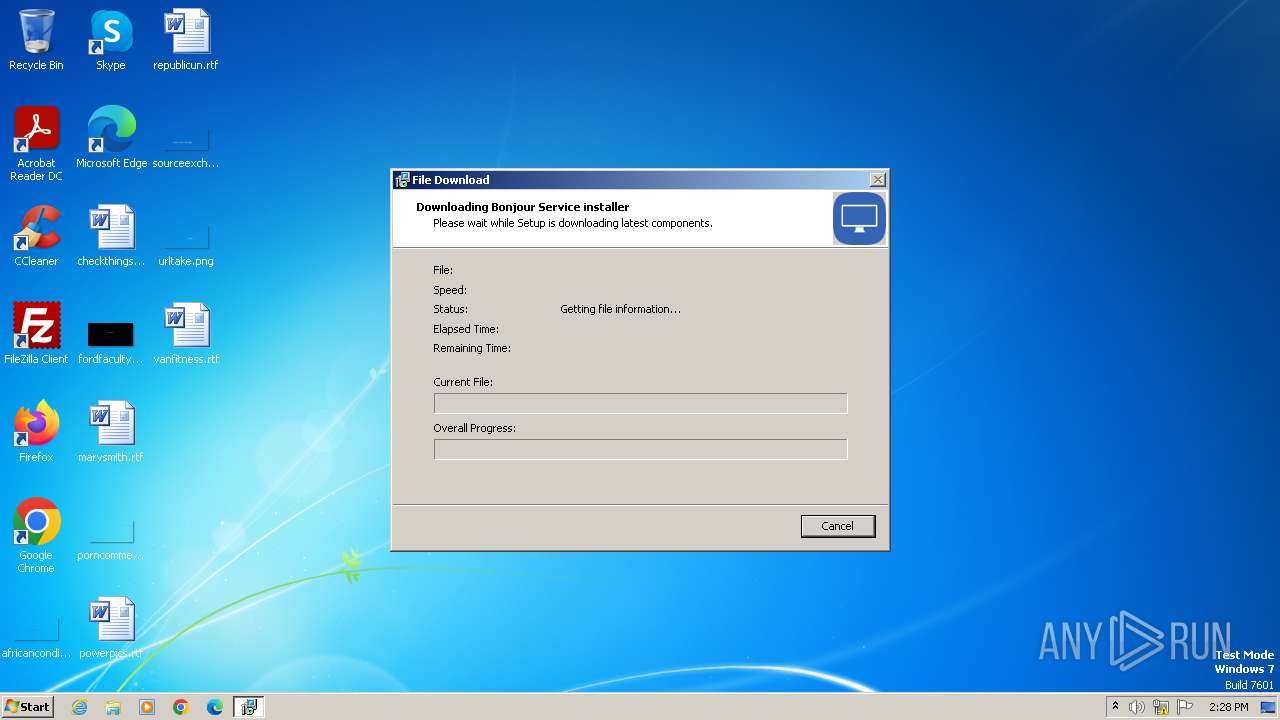Open Internet Explorer in the taskbar

(80, 707)
